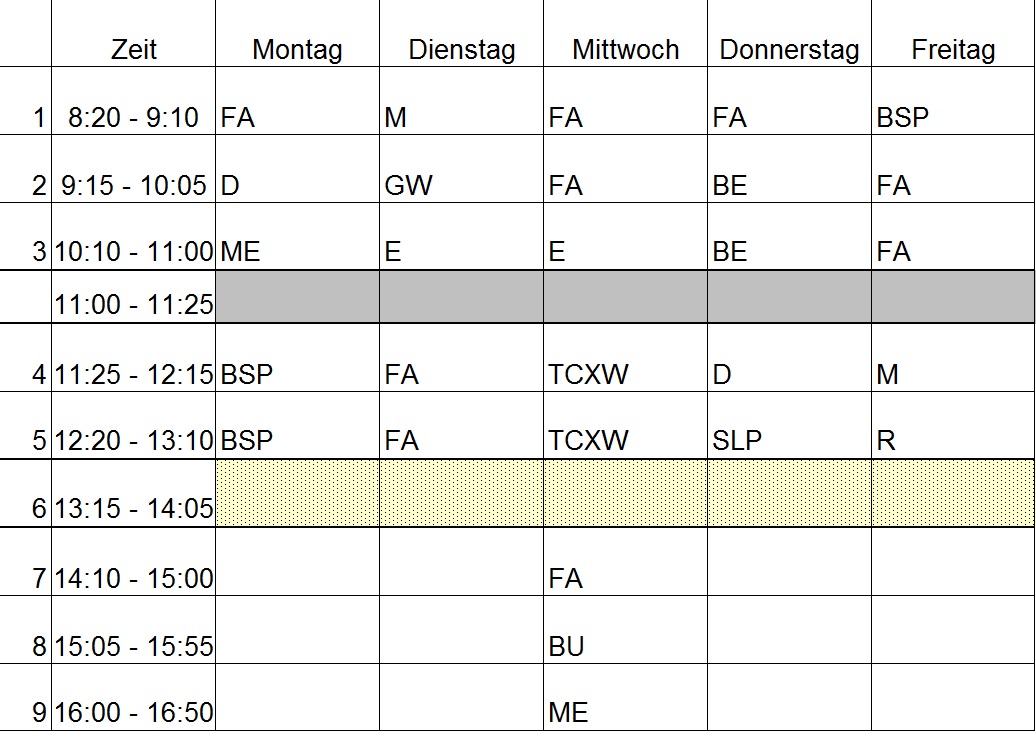Select the ME cell in Montag period 3

tap(297, 236)
